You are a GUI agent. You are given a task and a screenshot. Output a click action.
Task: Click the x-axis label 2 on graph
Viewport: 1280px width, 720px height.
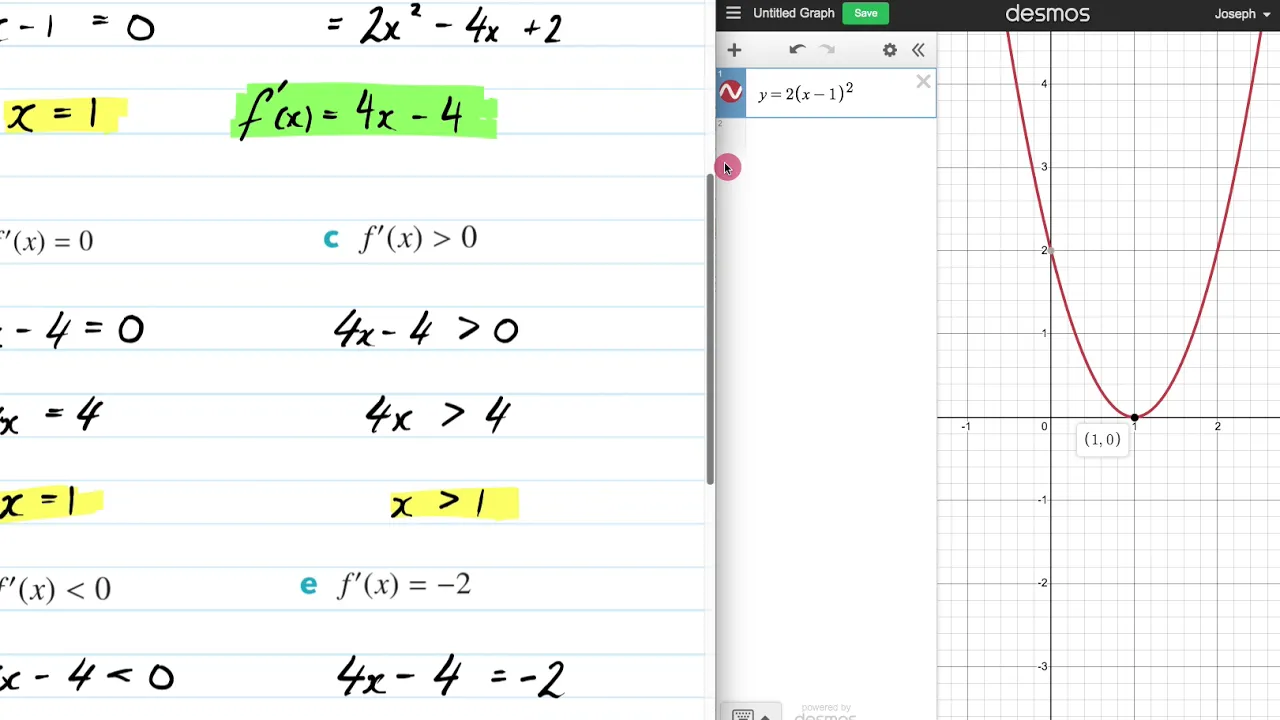(1217, 427)
